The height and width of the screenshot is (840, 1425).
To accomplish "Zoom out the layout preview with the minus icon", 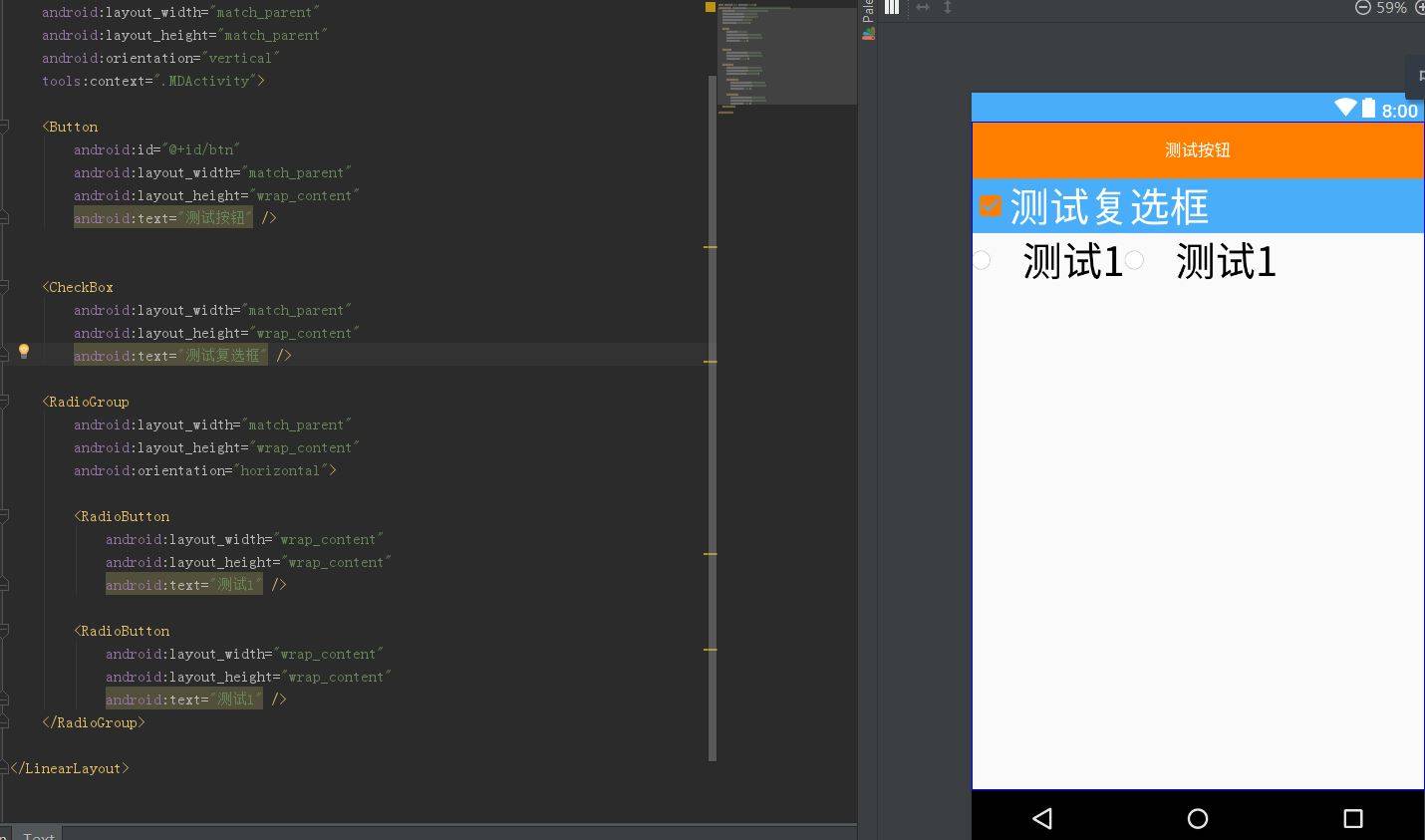I will pyautogui.click(x=1362, y=7).
